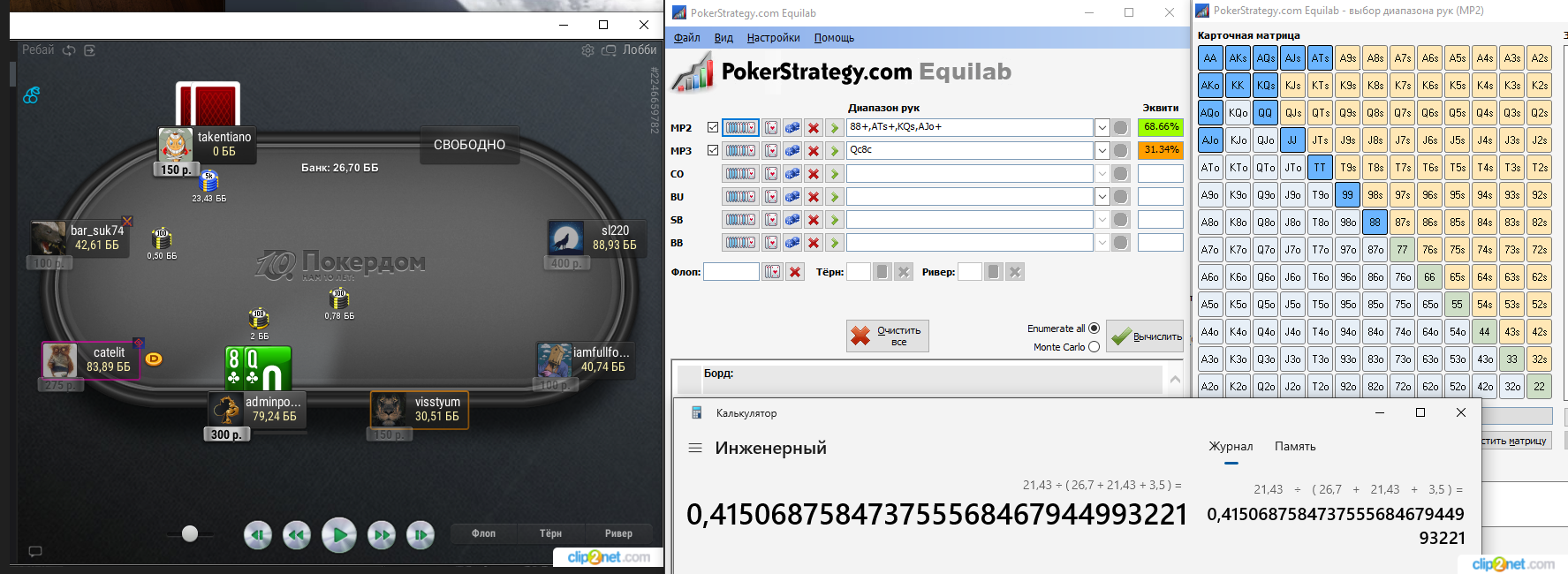
Task: Click the Очистить все button
Action: [888, 336]
